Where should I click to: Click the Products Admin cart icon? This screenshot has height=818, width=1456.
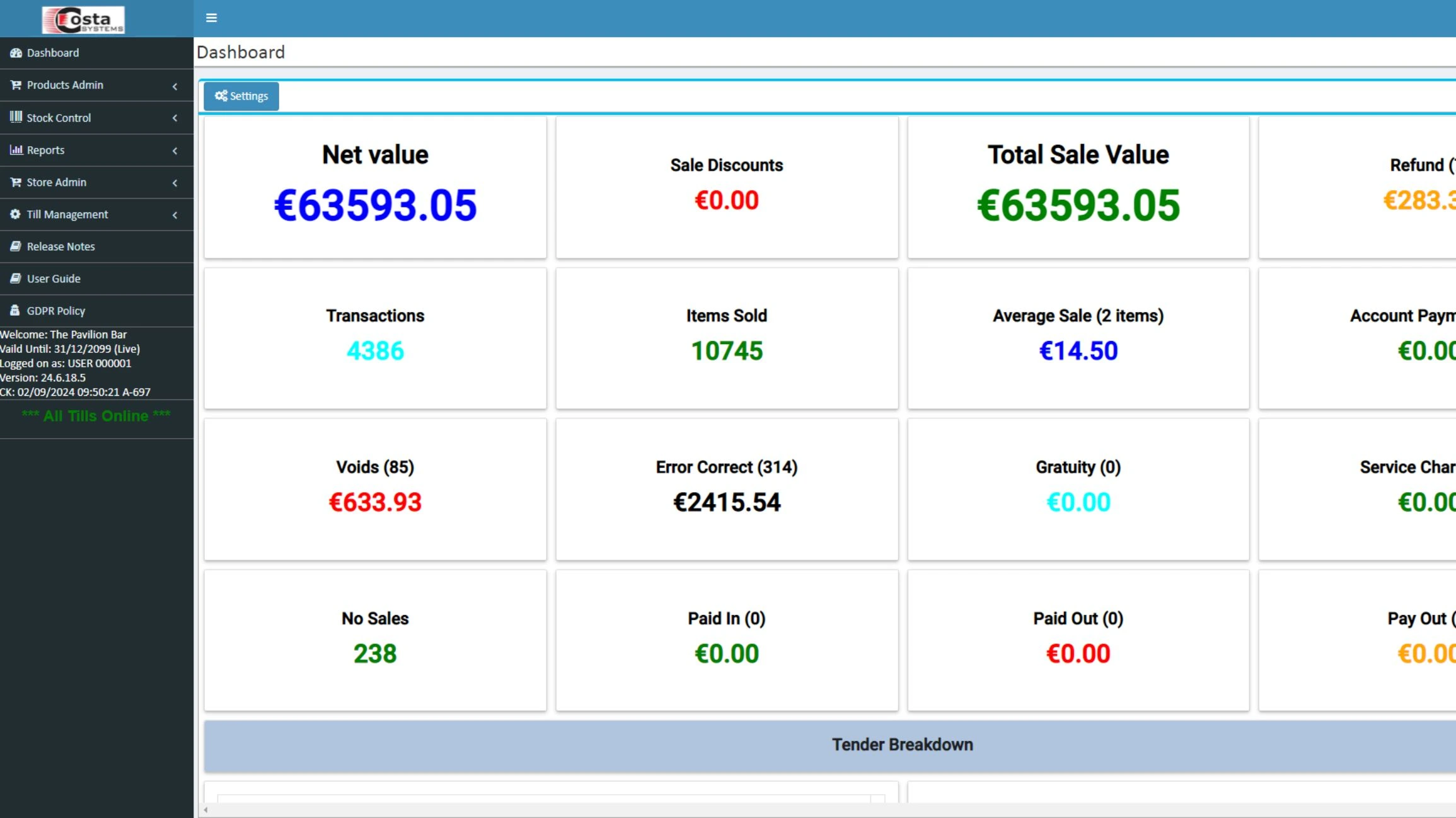coord(16,85)
